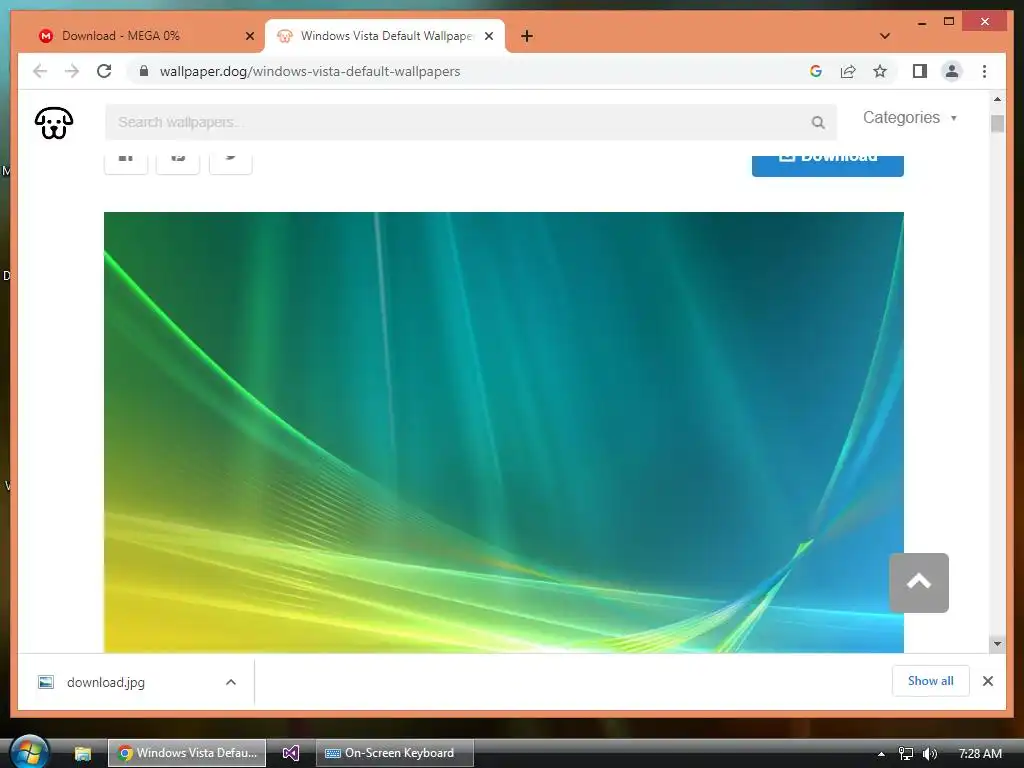Viewport: 1024px width, 768px height.
Task: Click the download.jpg file icon
Action: click(46, 682)
